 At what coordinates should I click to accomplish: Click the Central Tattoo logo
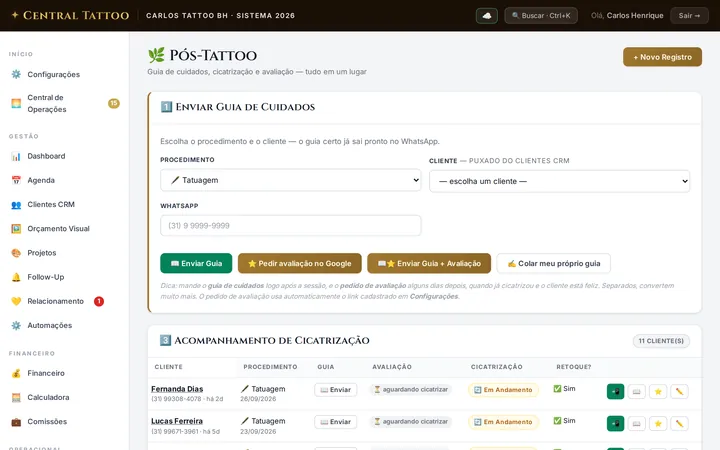(70, 16)
